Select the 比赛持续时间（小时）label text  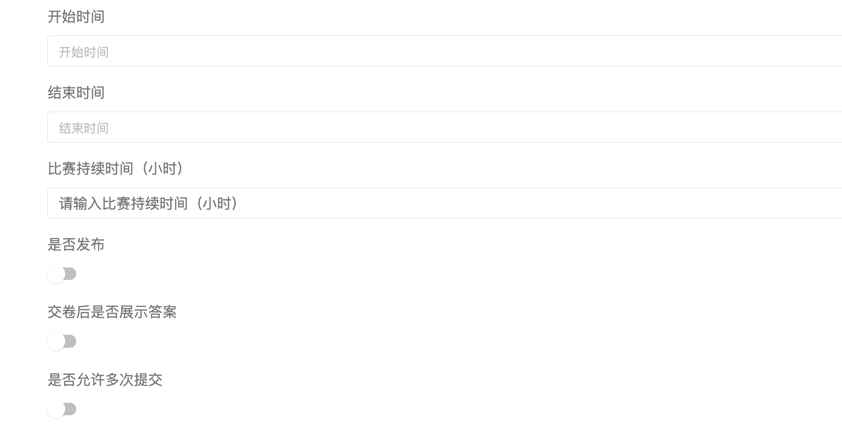point(116,169)
